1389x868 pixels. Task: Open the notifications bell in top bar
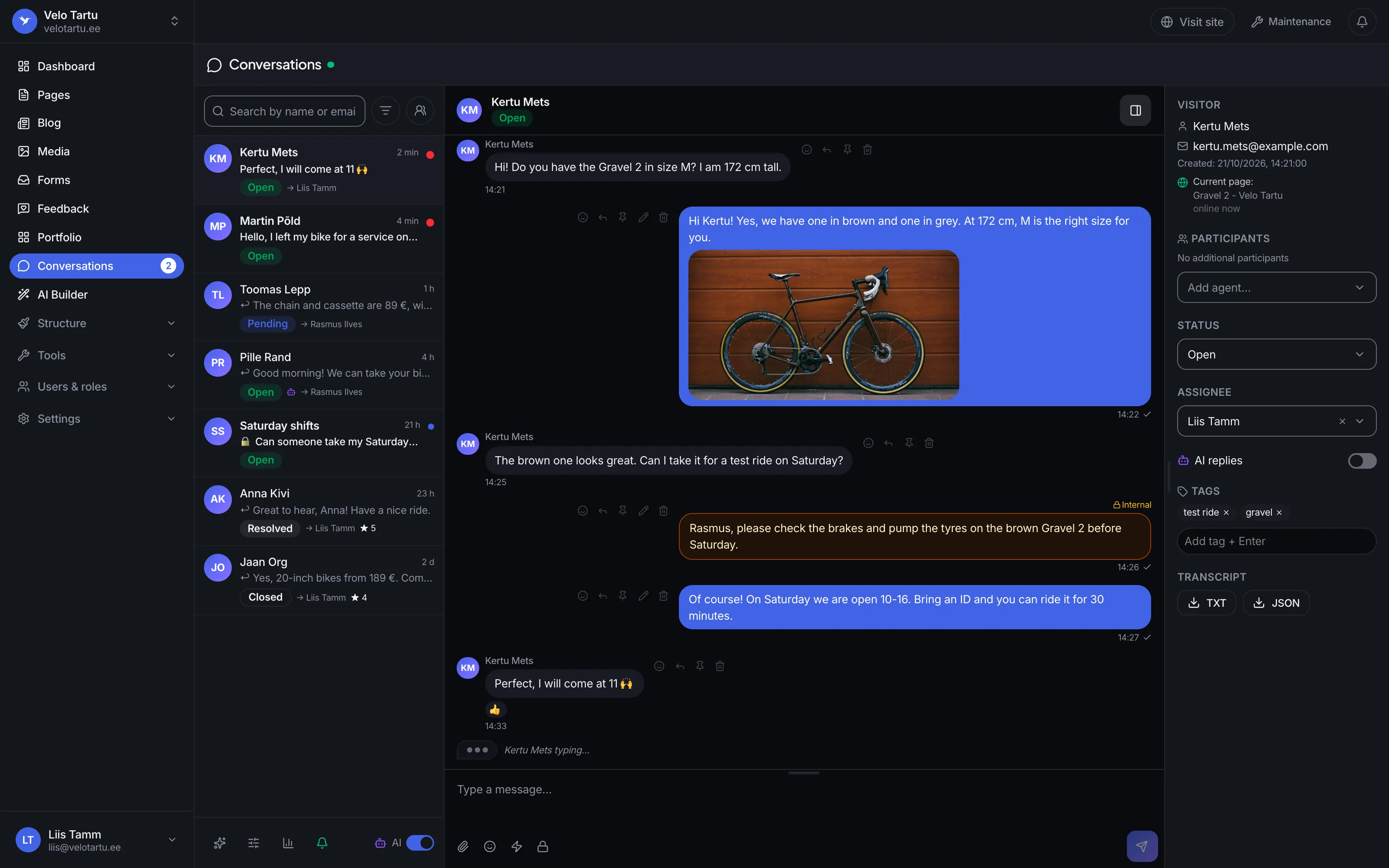pyautogui.click(x=1362, y=22)
